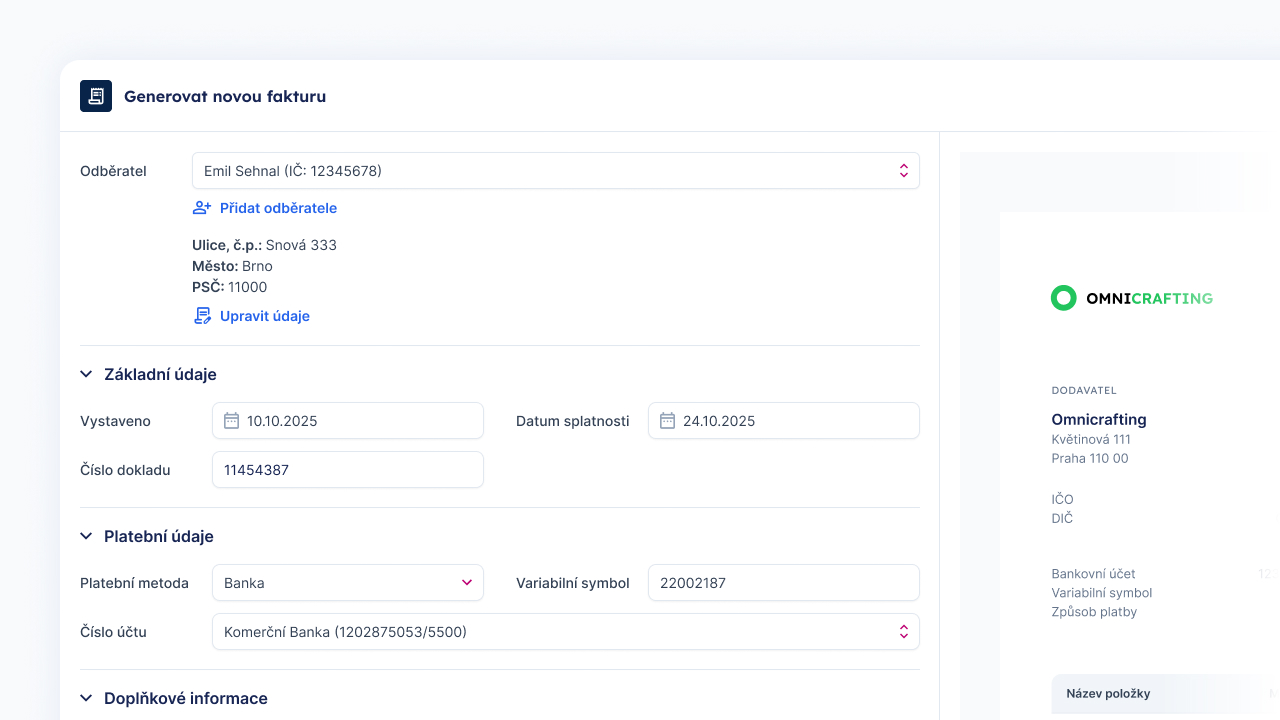This screenshot has height=720, width=1280.
Task: Click into the Variabilní symbol input field
Action: 783,583
